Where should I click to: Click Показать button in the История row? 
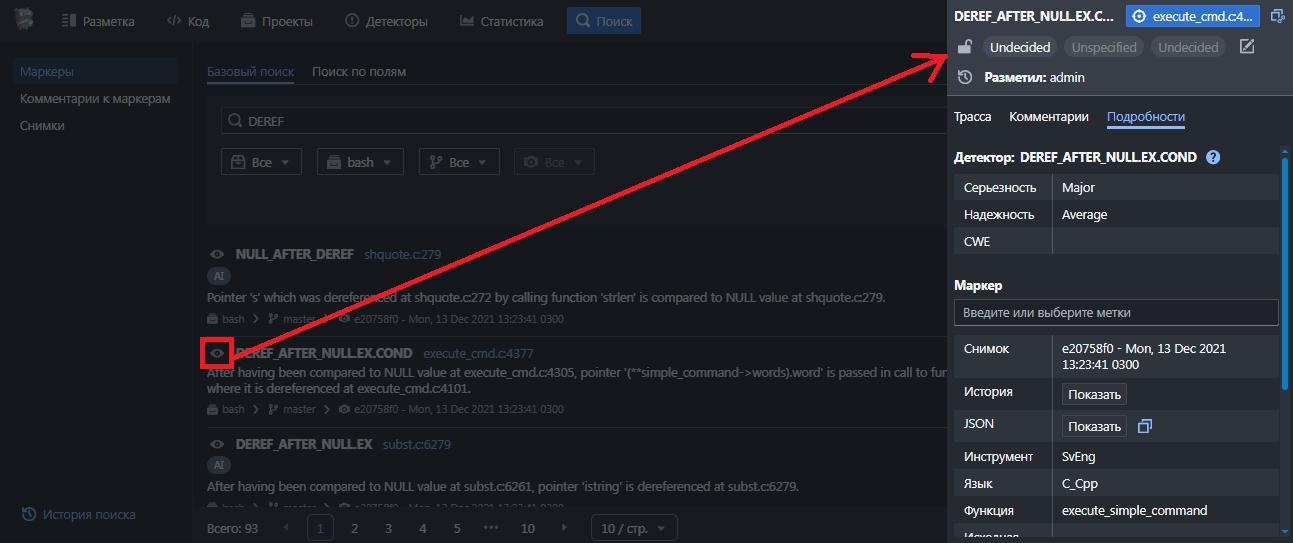1094,394
